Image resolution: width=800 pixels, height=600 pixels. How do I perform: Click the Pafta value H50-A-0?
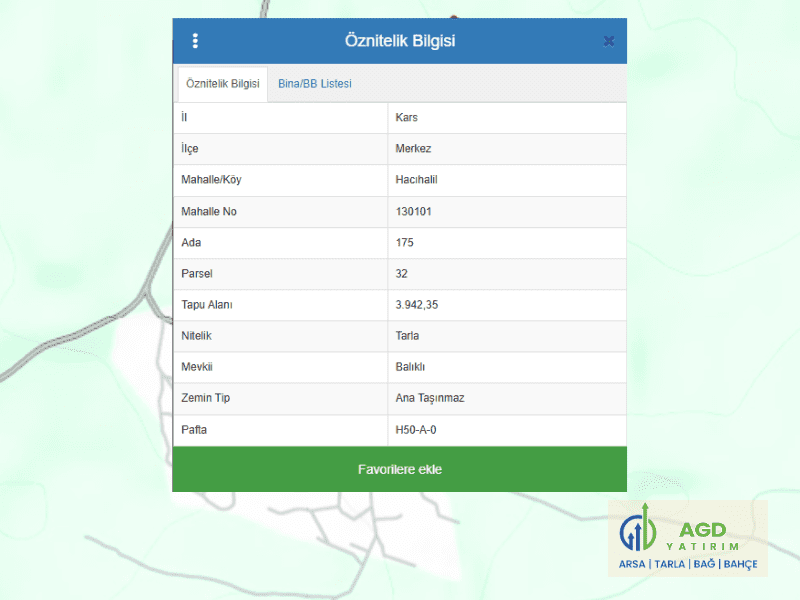(x=416, y=430)
